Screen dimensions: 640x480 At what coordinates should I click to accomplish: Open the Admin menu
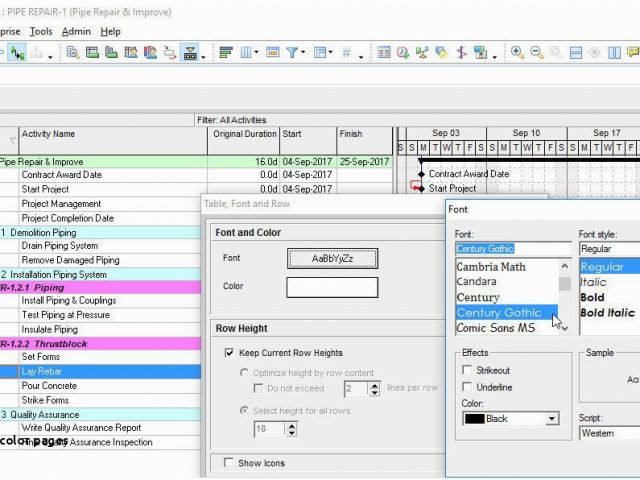coord(76,31)
